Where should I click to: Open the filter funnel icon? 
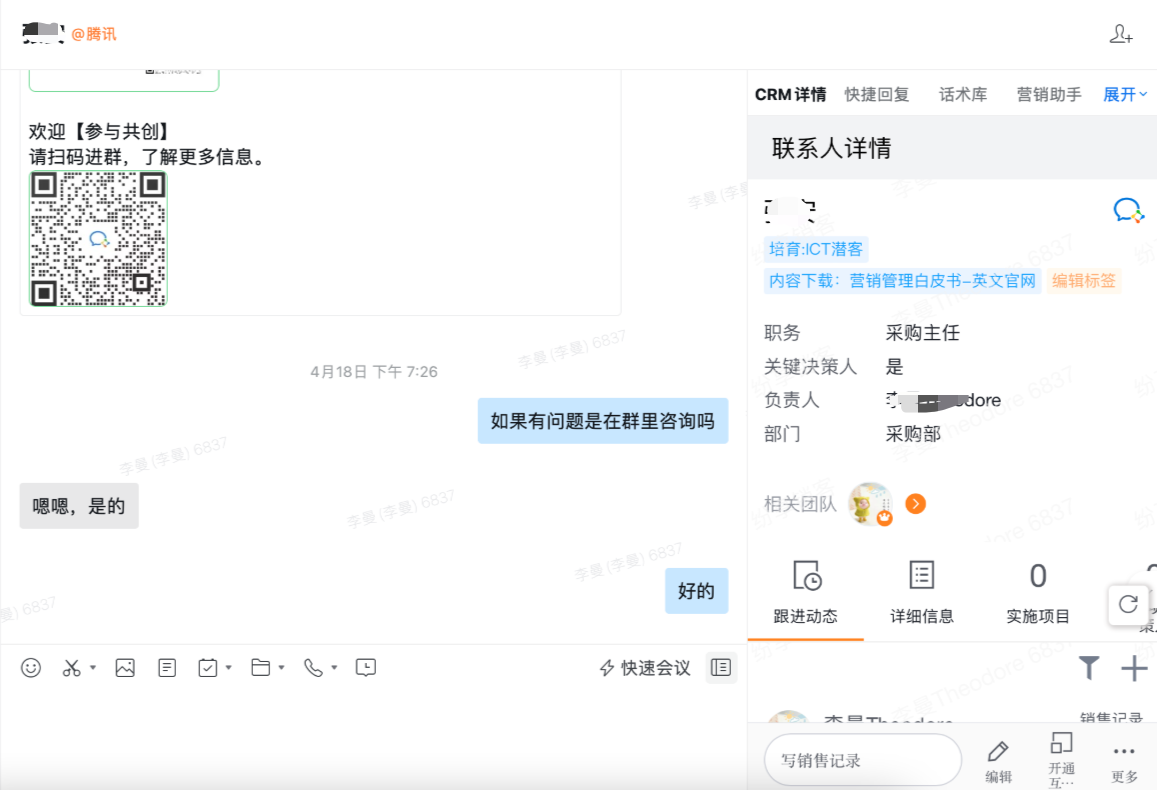click(x=1089, y=668)
